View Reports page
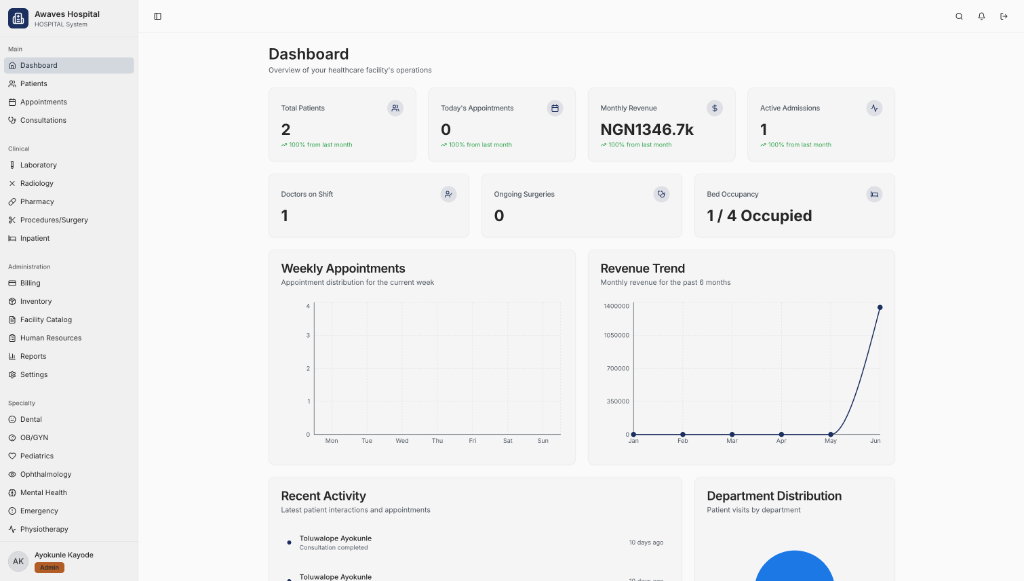Screen dimensions: 1024x581 (x=69, y=356)
